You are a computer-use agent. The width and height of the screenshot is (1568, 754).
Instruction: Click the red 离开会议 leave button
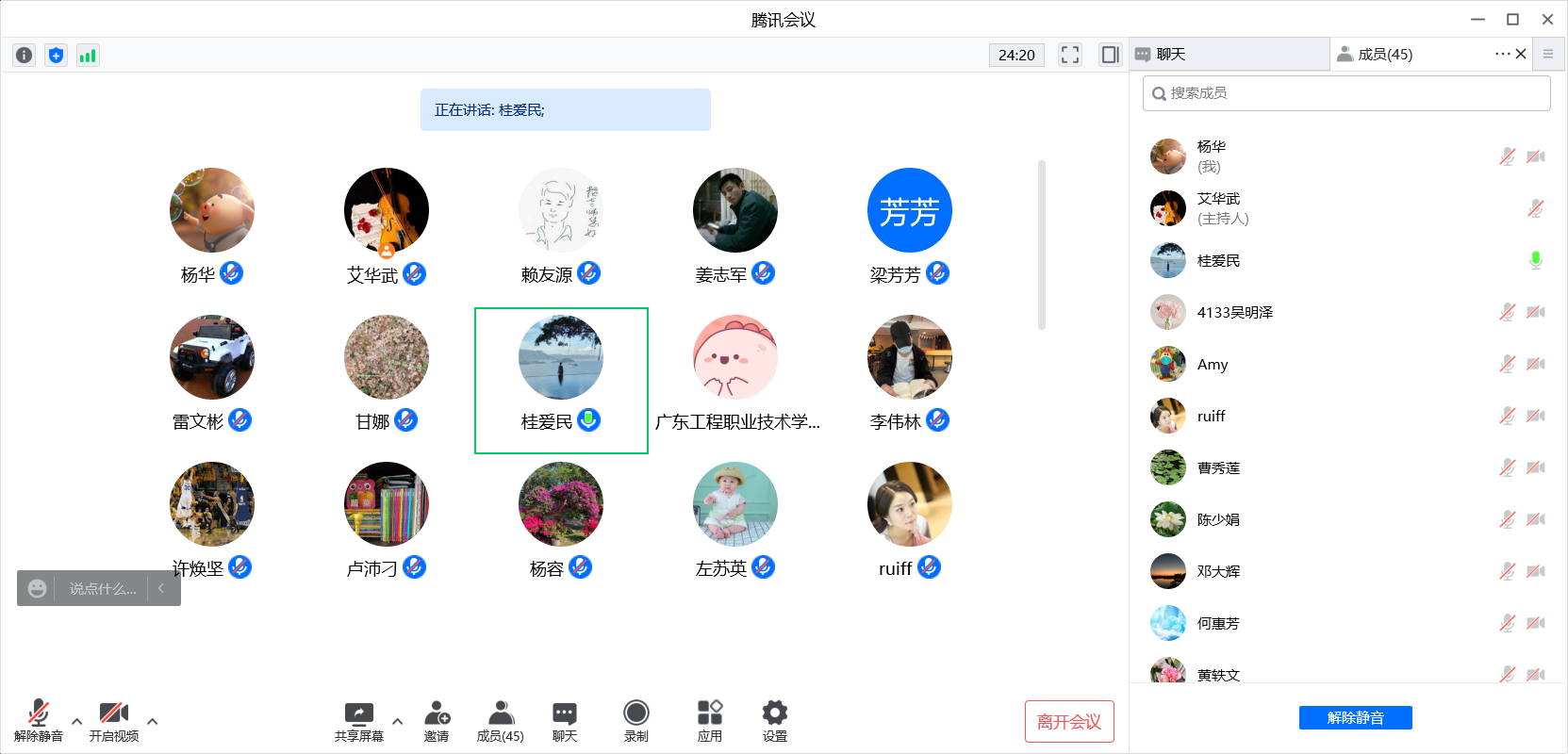coord(1069,722)
